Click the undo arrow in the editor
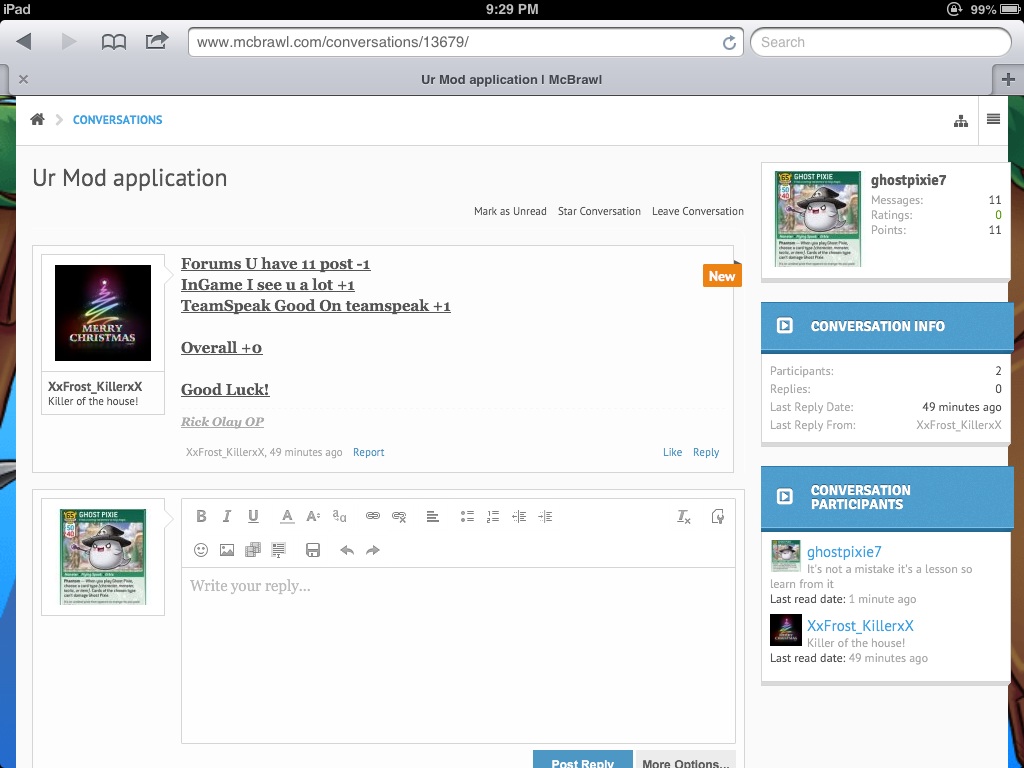 (x=347, y=550)
